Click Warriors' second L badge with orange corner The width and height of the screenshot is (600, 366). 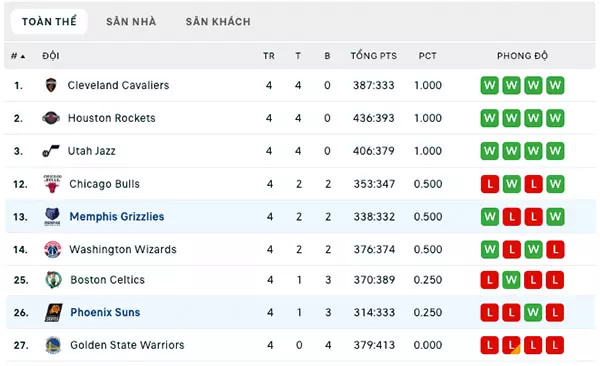click(511, 345)
